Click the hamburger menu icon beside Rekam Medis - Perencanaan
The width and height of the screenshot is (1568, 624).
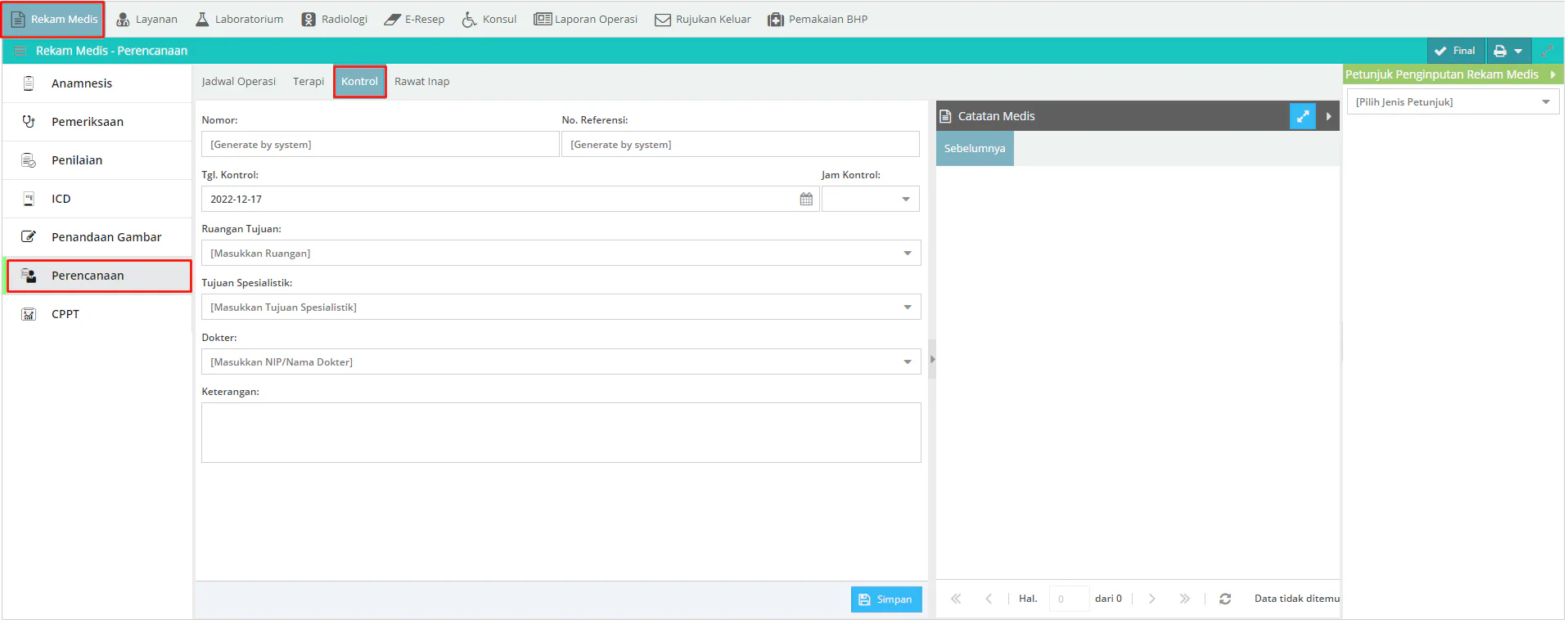coord(20,51)
